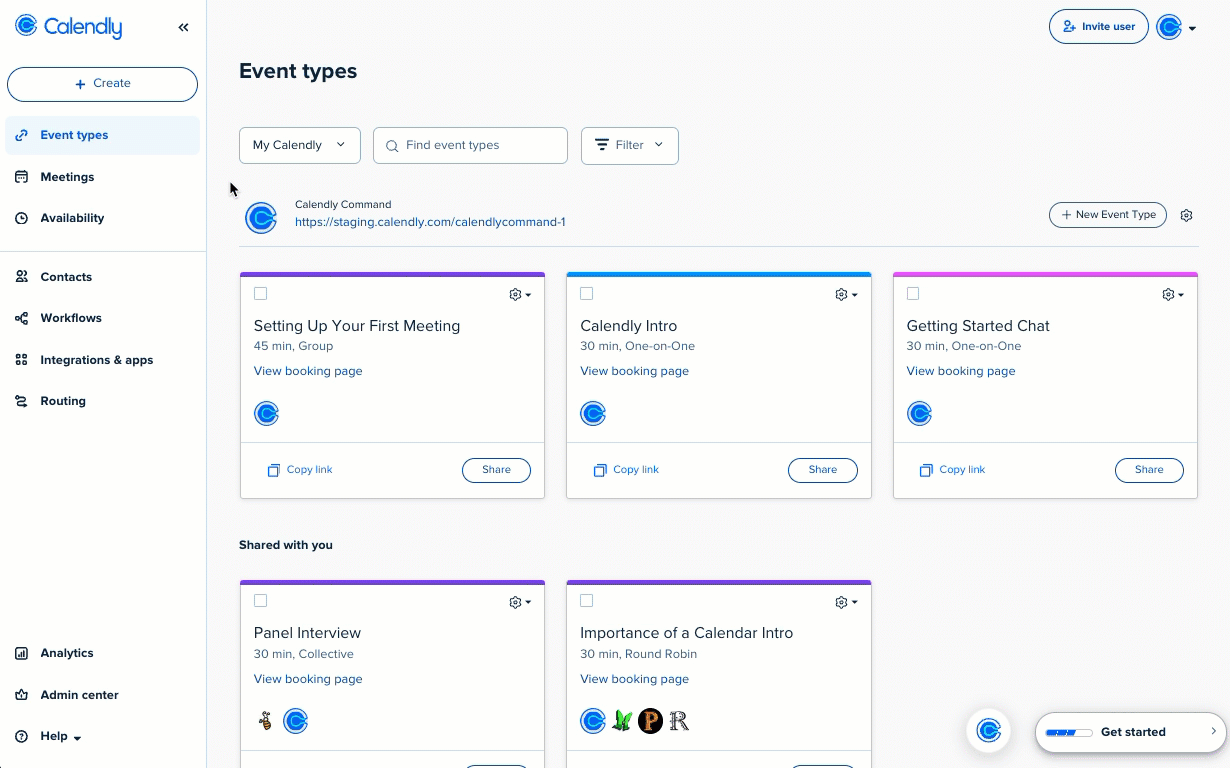View booking page for Getting Started Chat
The image size is (1230, 768).
pos(961,371)
